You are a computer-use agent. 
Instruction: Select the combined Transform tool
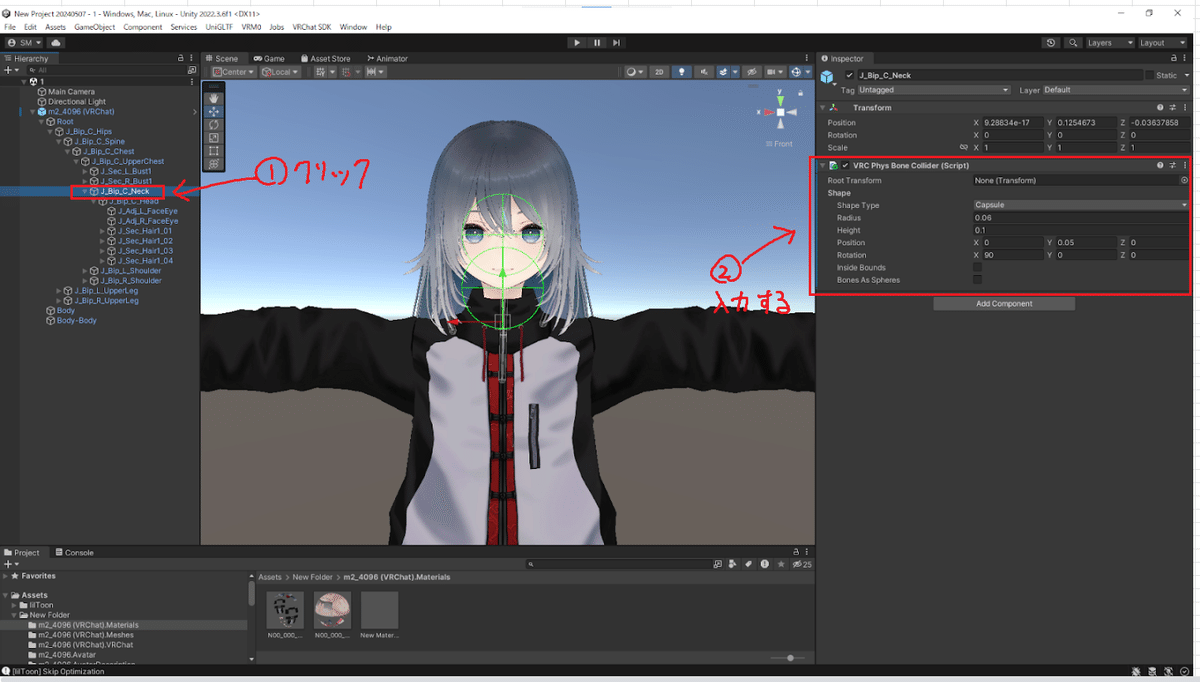coord(214,164)
